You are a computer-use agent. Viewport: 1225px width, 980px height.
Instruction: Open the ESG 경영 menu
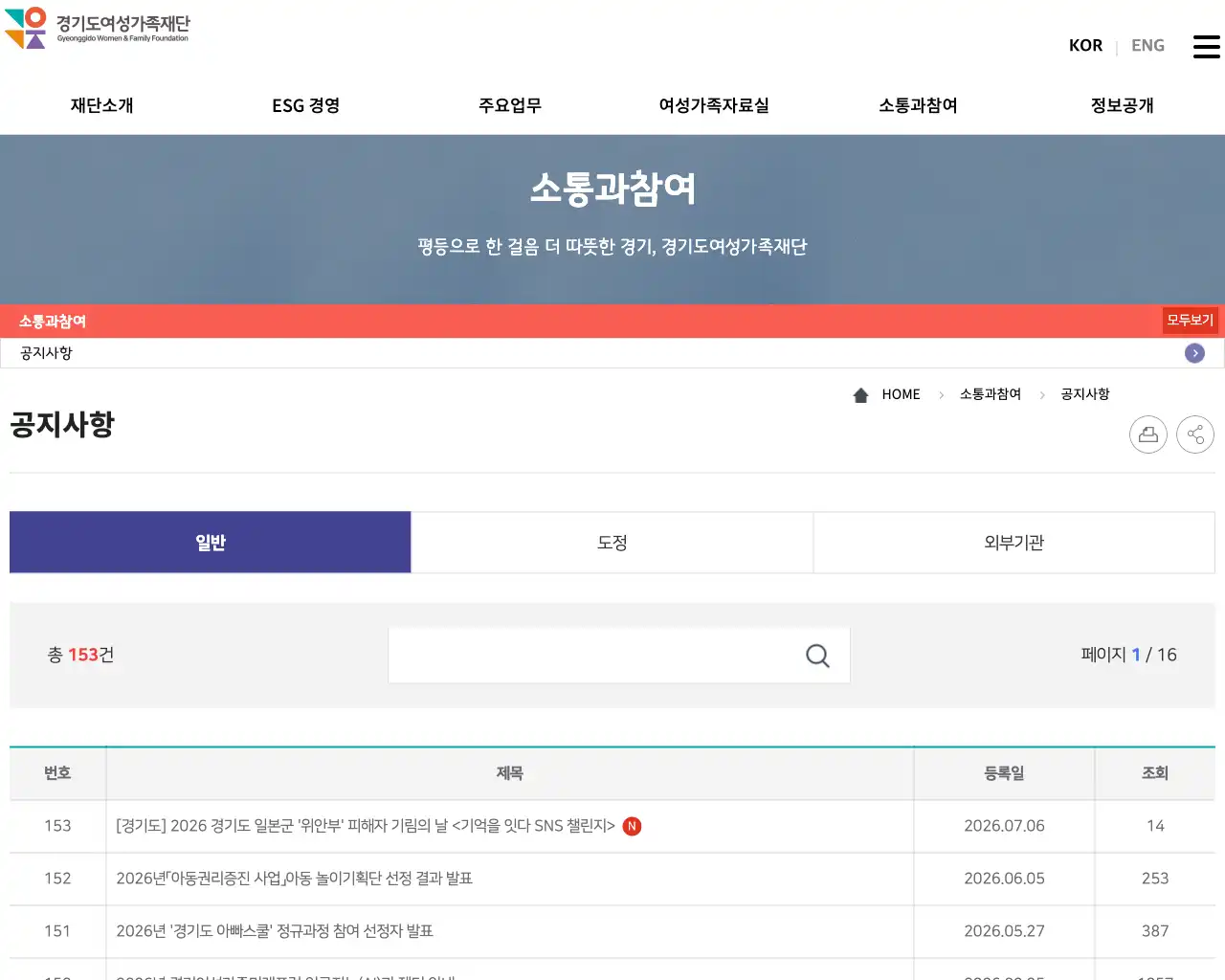pyautogui.click(x=306, y=105)
